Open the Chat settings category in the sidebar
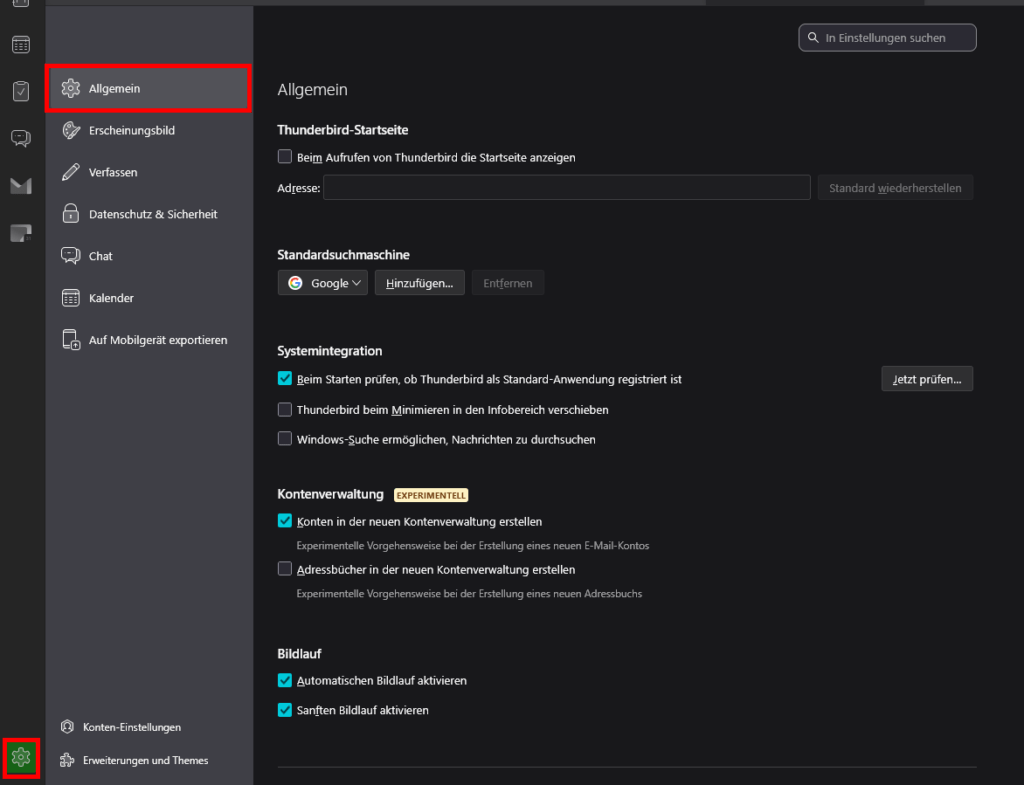The image size is (1024, 785). [x=100, y=256]
